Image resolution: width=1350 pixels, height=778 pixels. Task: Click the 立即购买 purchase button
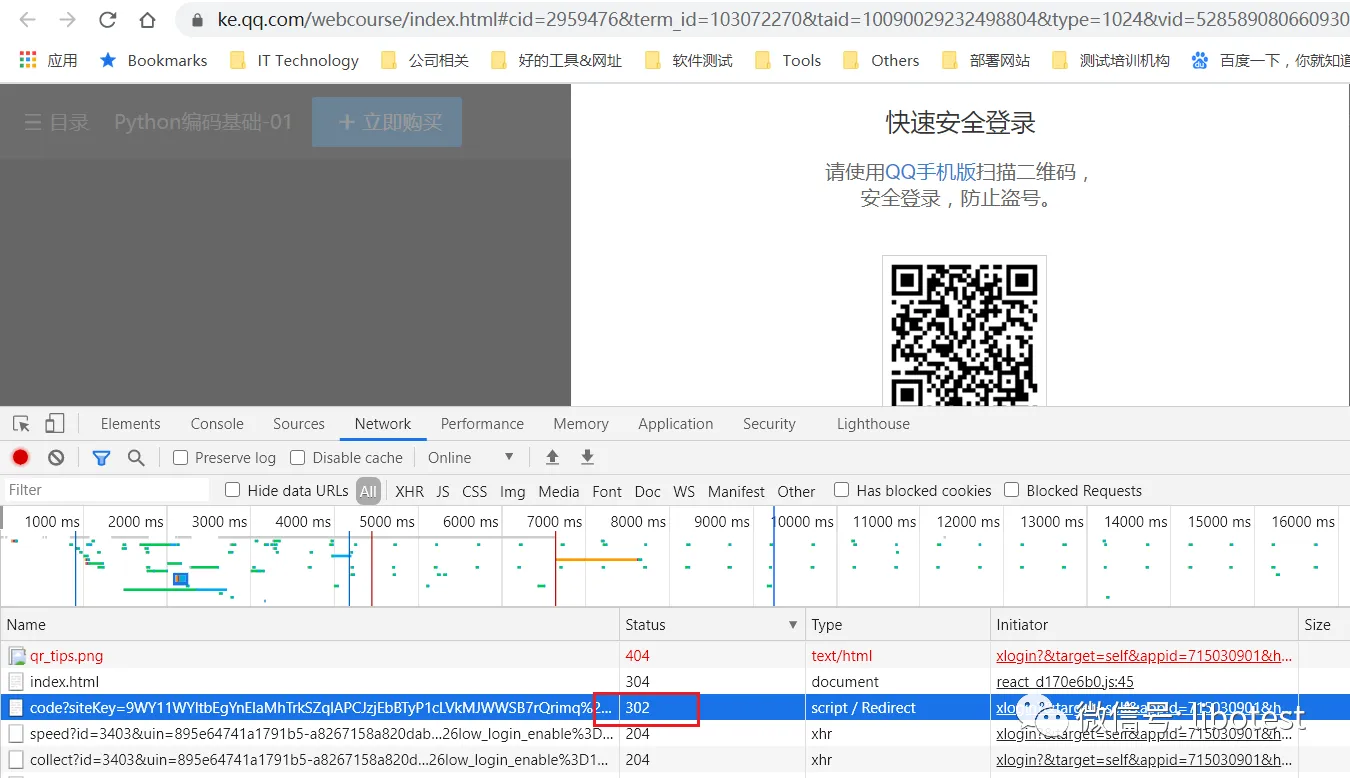point(387,121)
